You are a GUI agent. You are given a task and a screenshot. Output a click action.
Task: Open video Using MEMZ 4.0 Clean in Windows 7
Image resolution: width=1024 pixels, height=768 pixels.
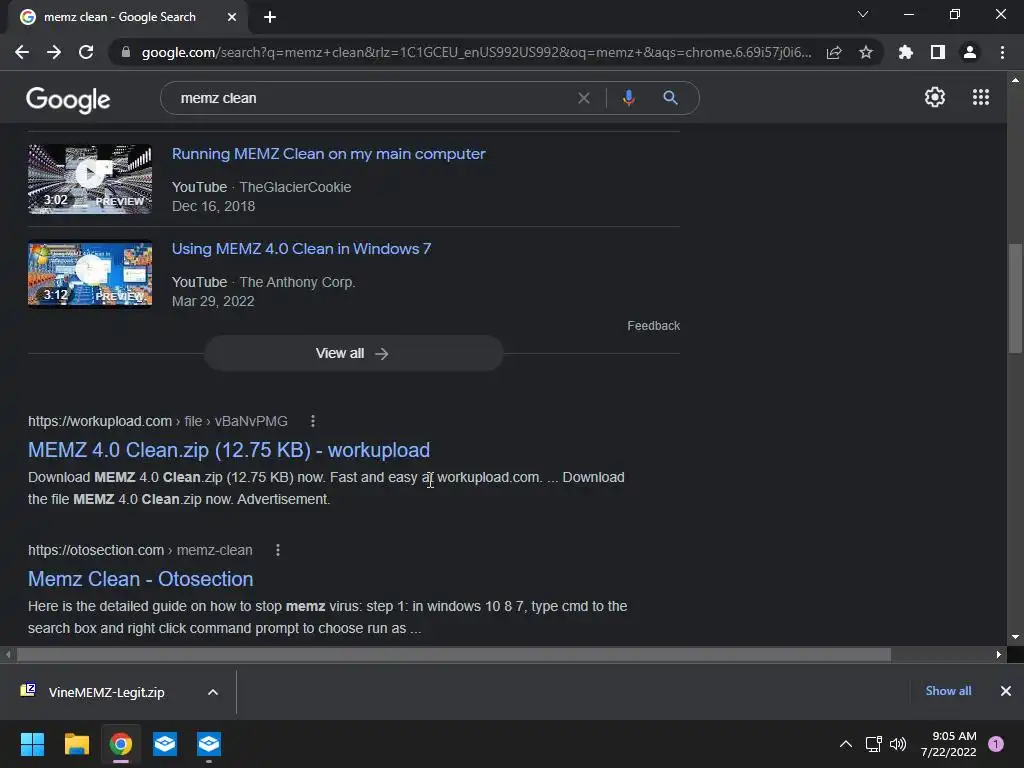click(301, 249)
